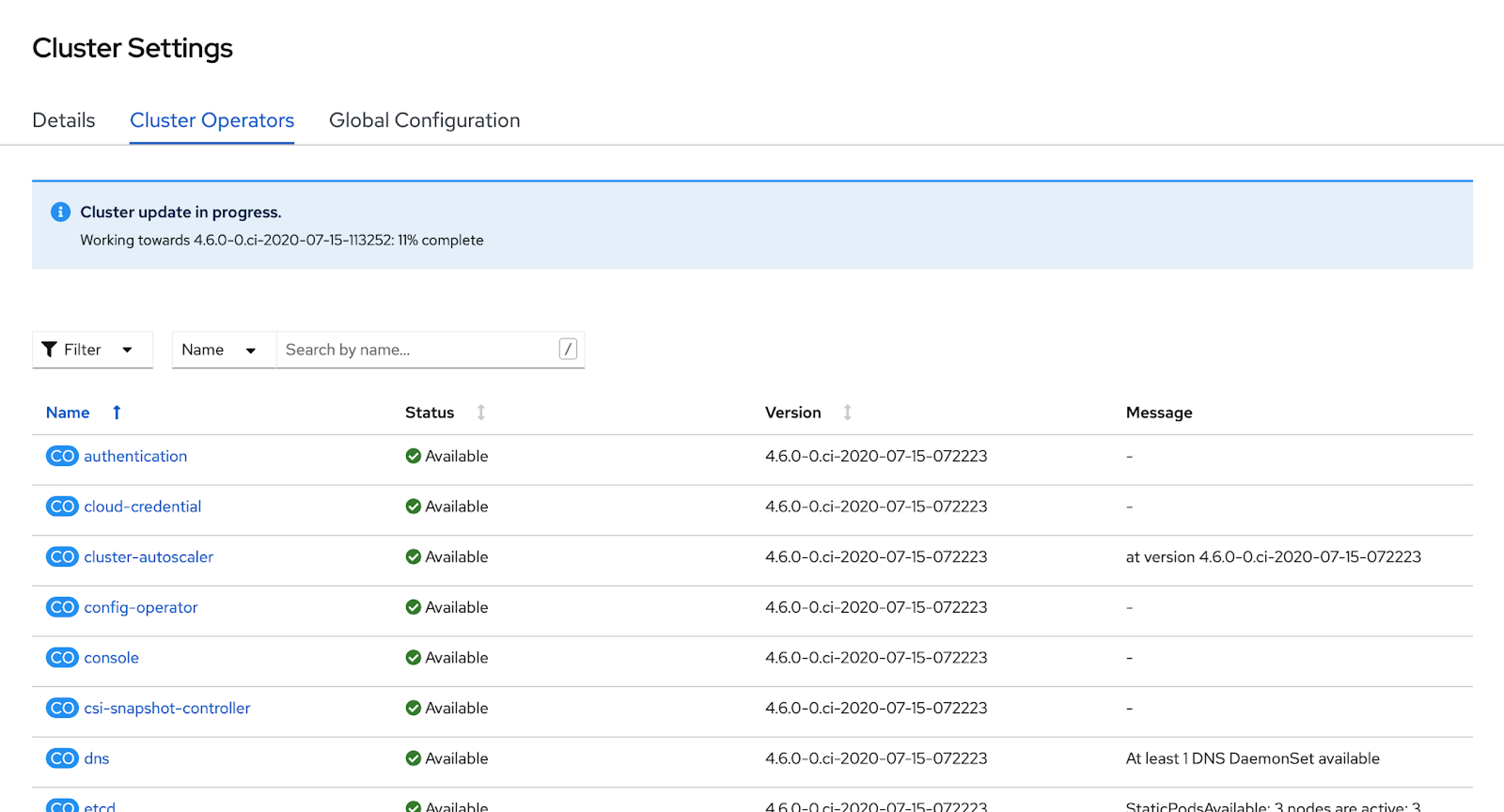Select the Cluster Operators tab

coord(212,120)
